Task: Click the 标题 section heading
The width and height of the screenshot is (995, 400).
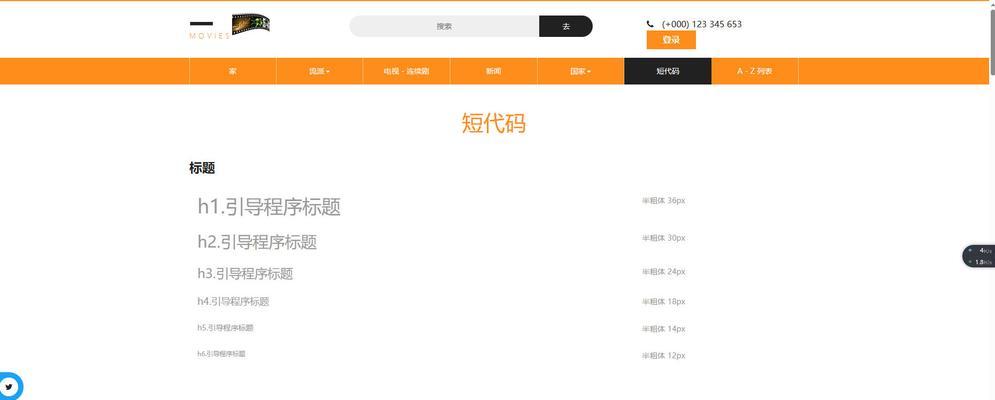Action: (202, 168)
